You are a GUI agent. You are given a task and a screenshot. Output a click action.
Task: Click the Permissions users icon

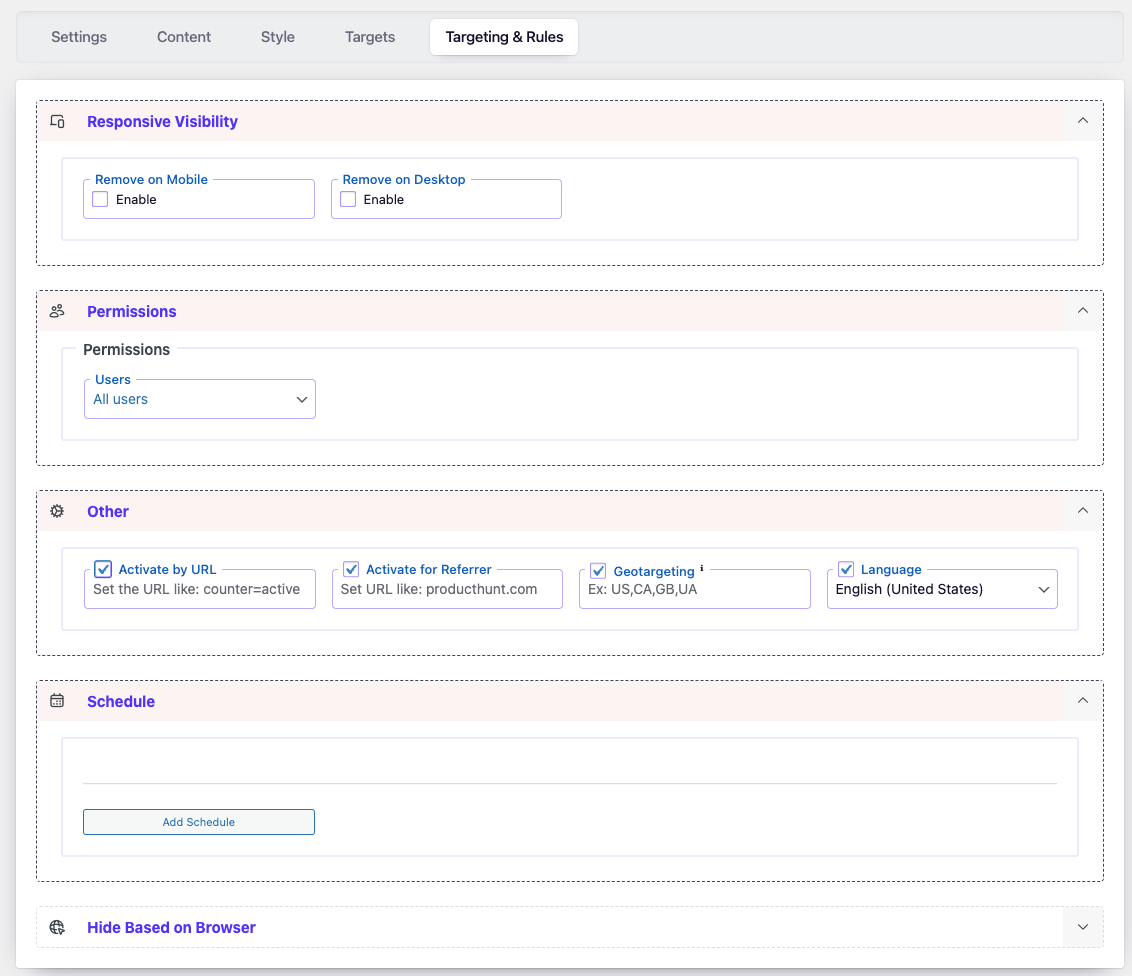(x=57, y=311)
